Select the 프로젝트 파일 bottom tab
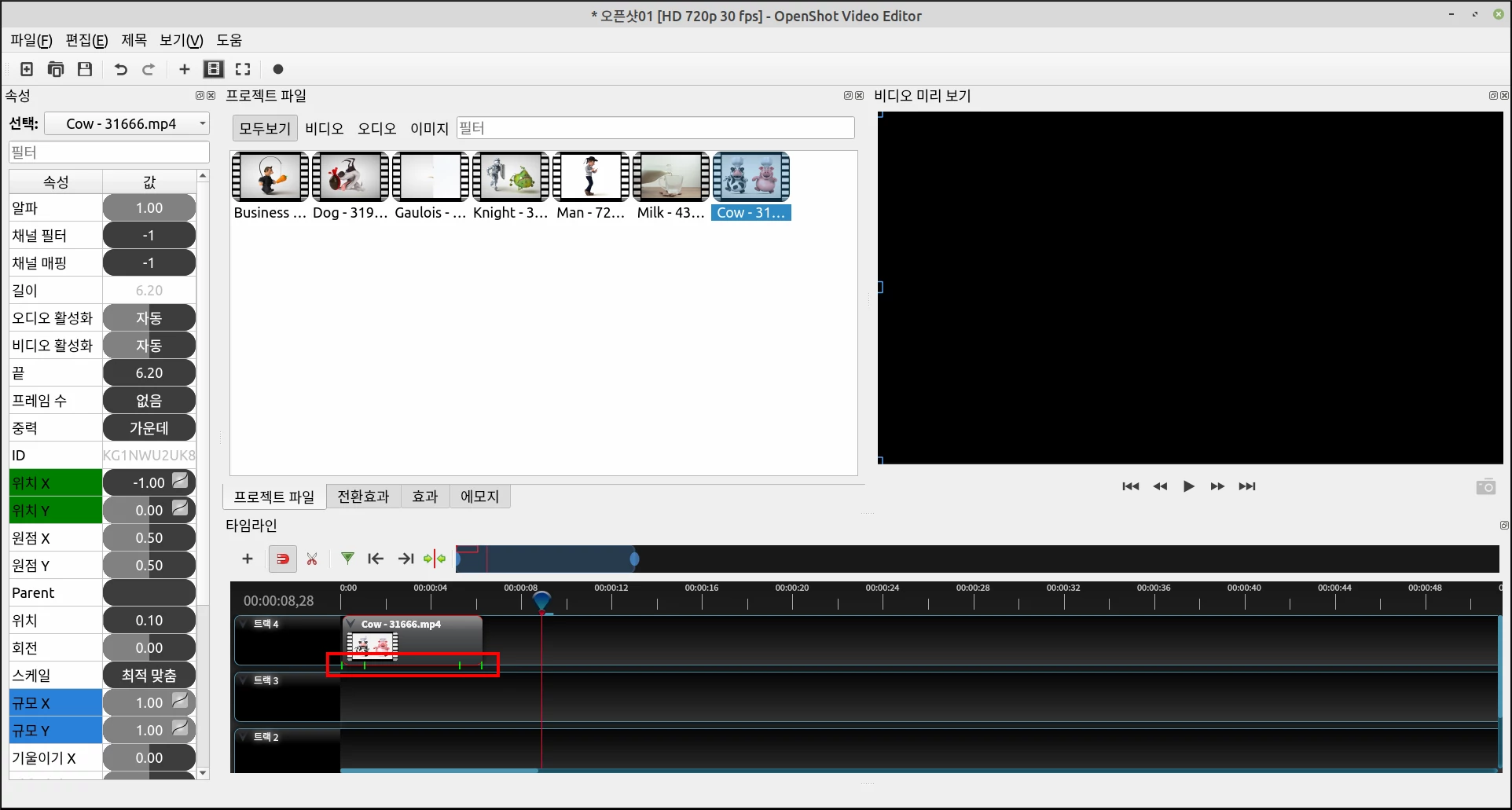1512x810 pixels. pos(274,497)
